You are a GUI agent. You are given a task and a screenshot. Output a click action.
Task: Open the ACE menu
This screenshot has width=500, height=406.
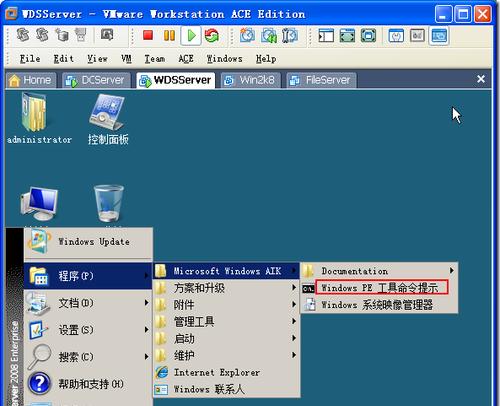[x=186, y=59]
